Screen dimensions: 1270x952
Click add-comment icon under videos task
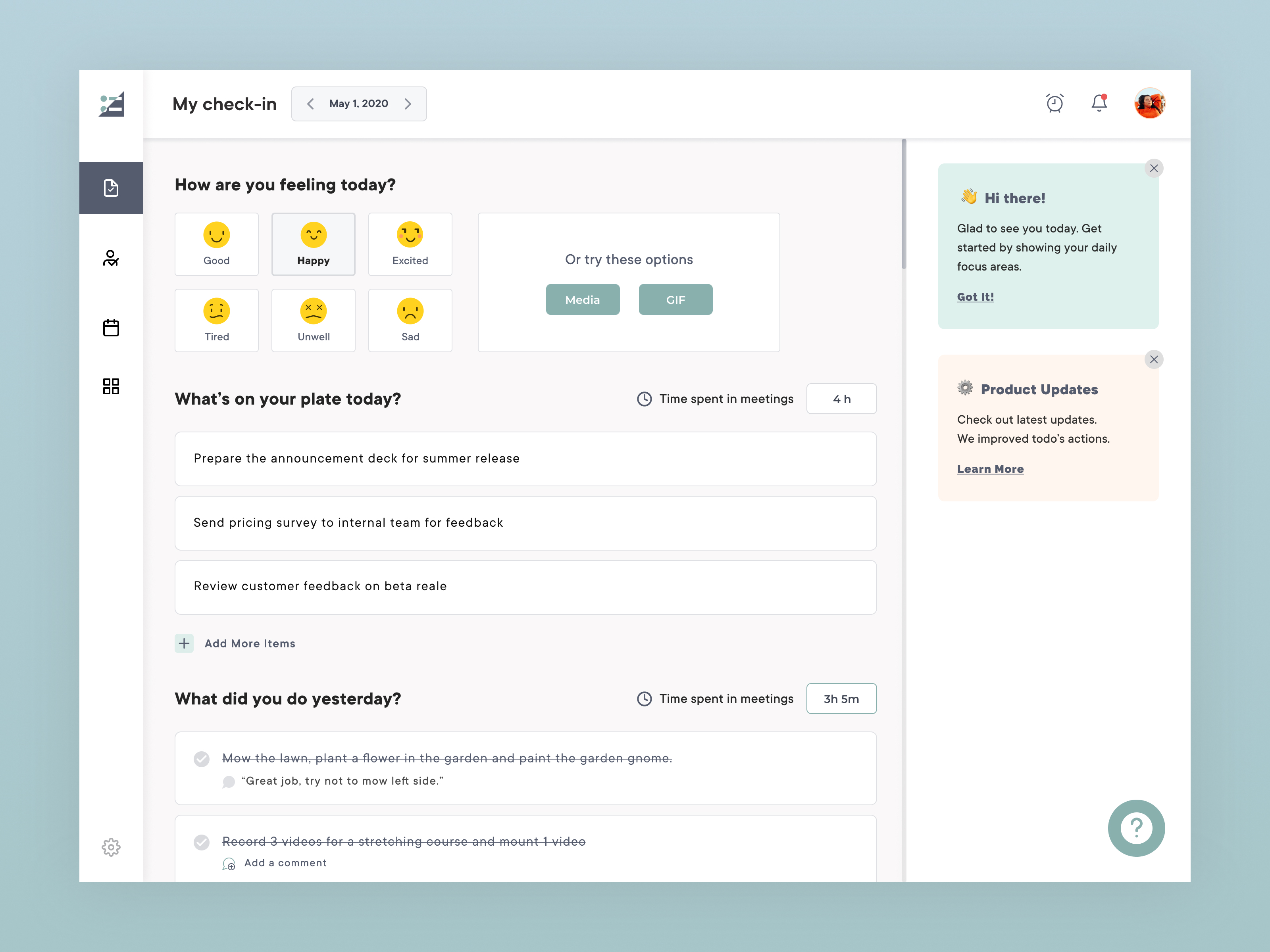pos(229,864)
